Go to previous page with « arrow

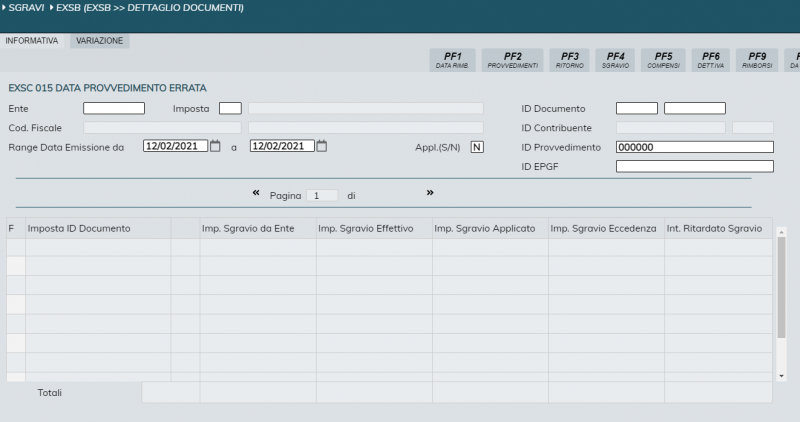(256, 194)
